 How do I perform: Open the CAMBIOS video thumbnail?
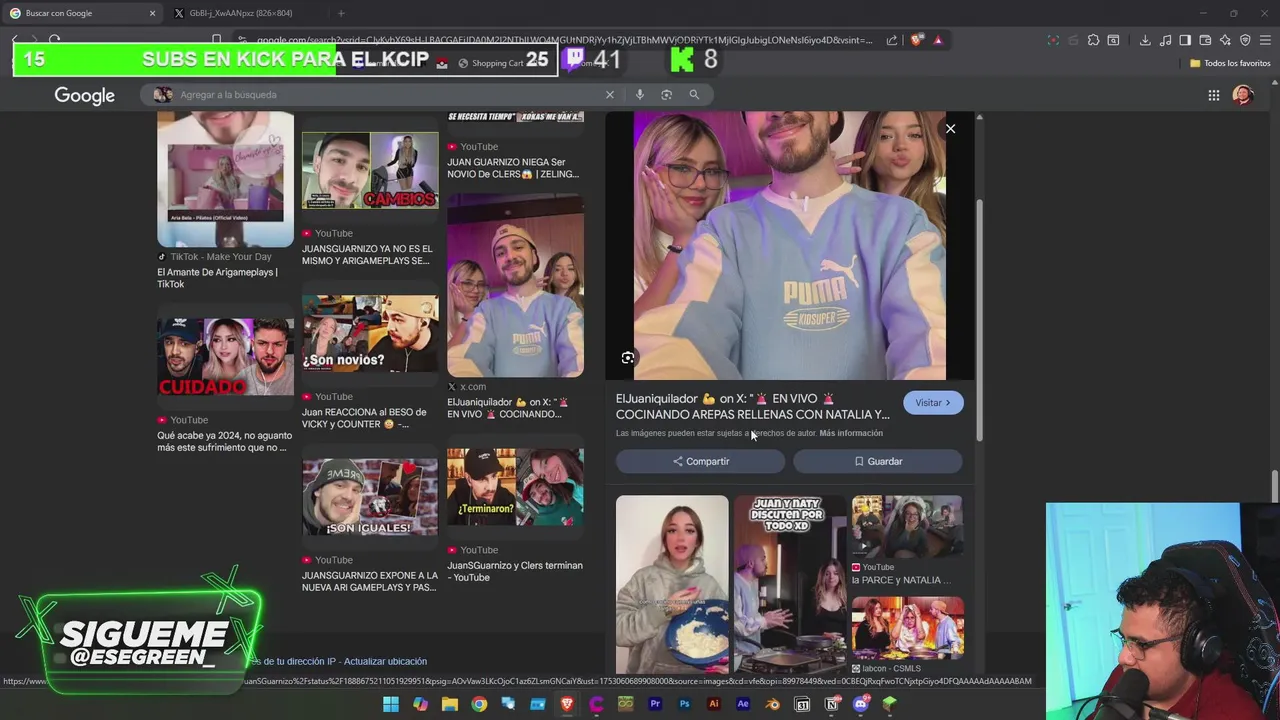(370, 170)
